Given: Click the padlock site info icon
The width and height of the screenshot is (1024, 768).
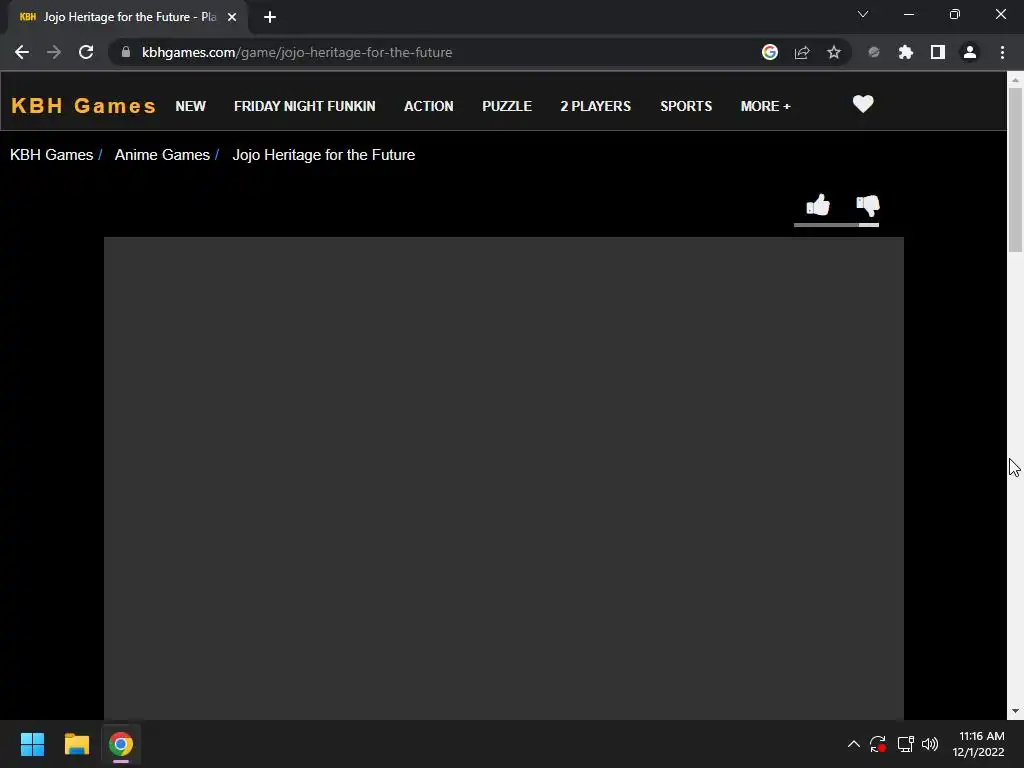Looking at the screenshot, I should (x=126, y=52).
